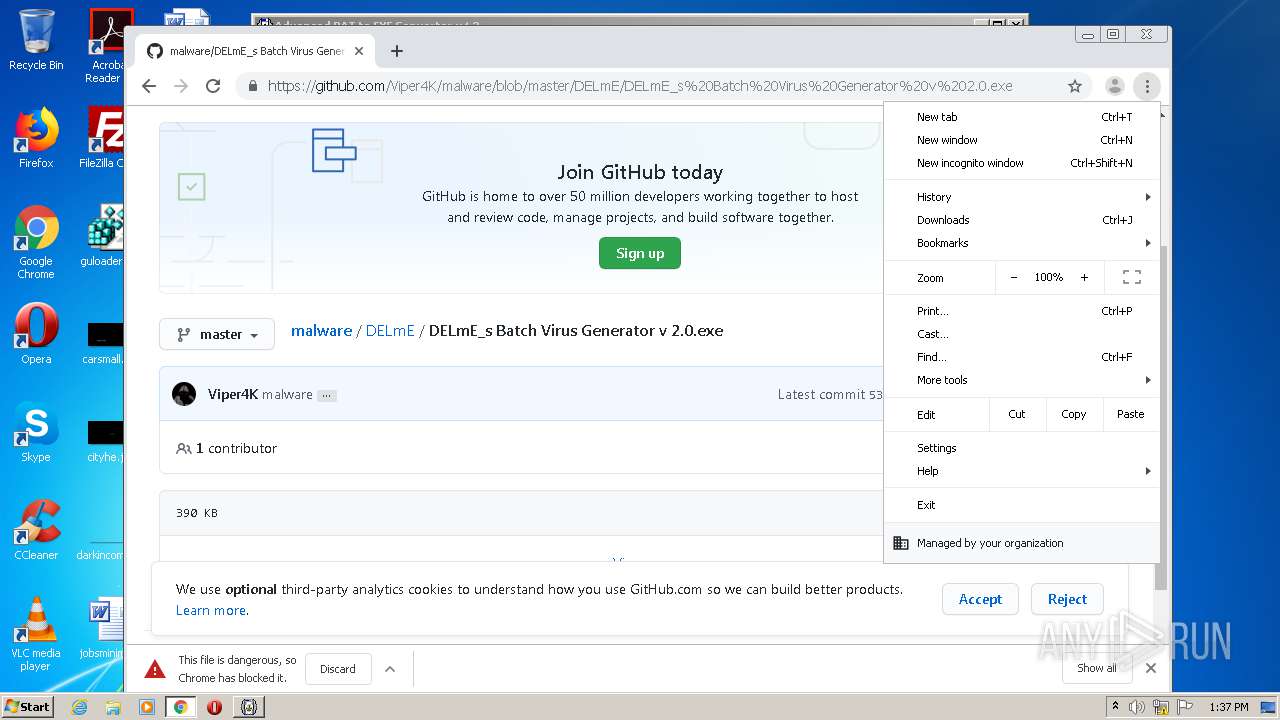
Task: Expand the Bookmarks submenu
Action: tap(1022, 243)
